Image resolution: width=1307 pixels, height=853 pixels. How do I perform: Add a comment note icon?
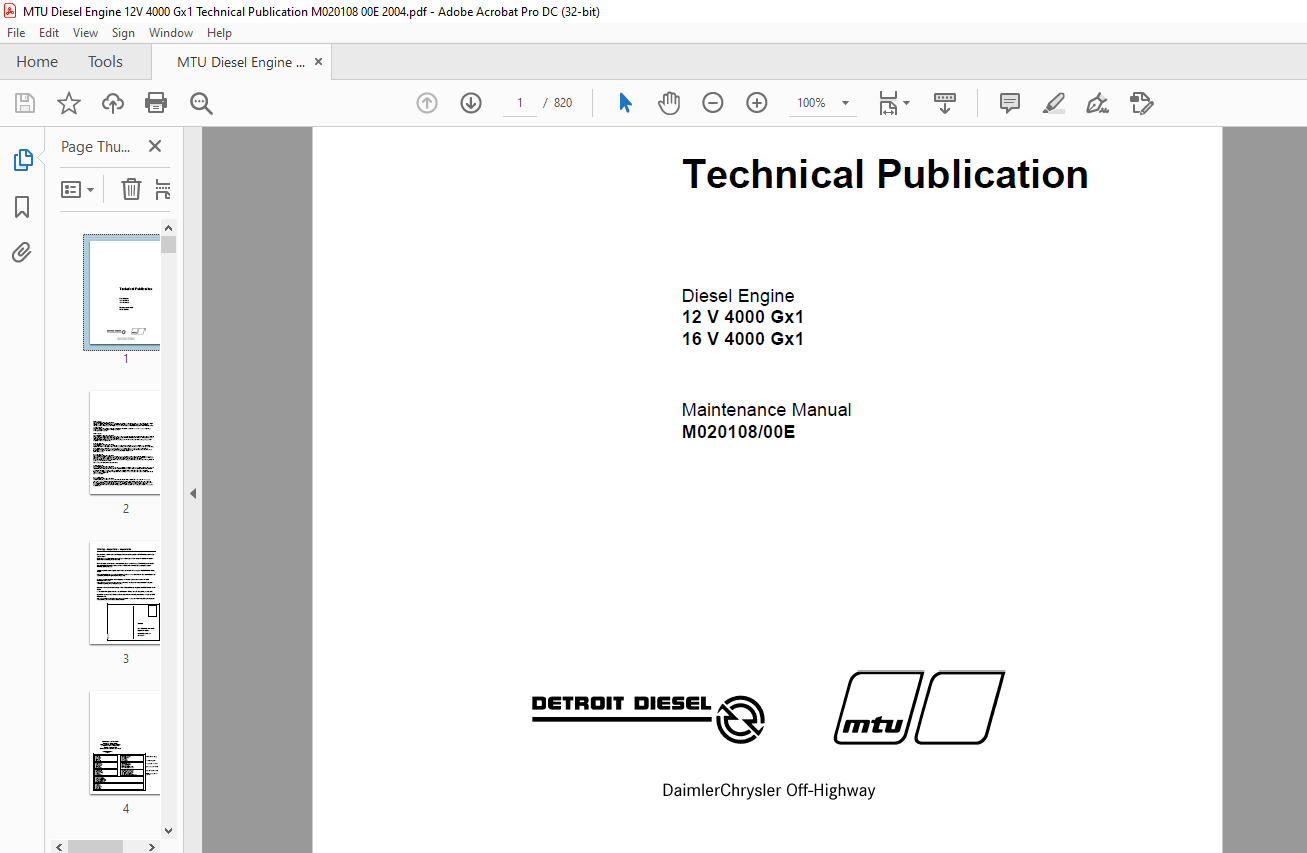point(1010,103)
